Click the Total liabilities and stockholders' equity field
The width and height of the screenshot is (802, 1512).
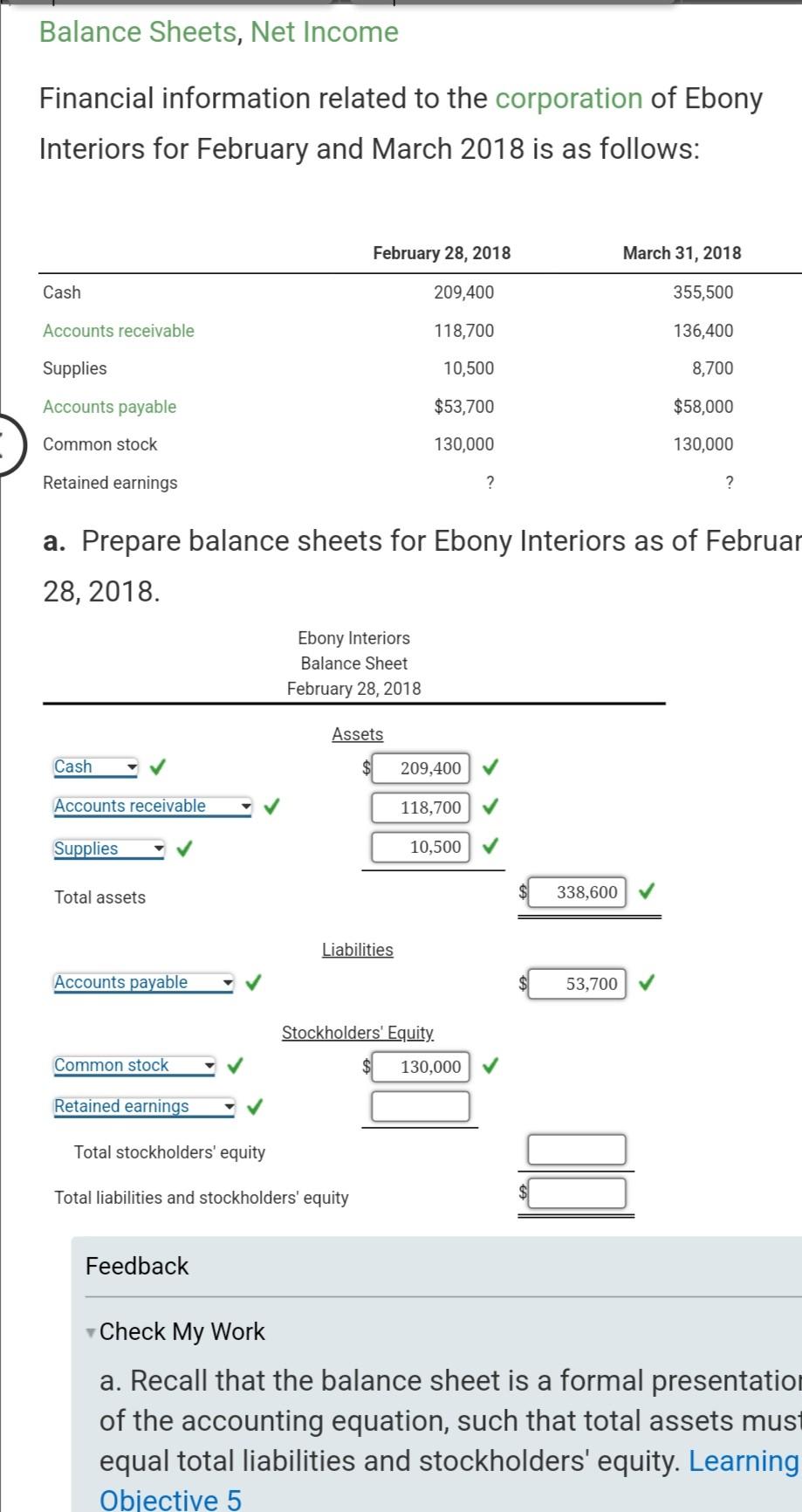coord(577,1192)
